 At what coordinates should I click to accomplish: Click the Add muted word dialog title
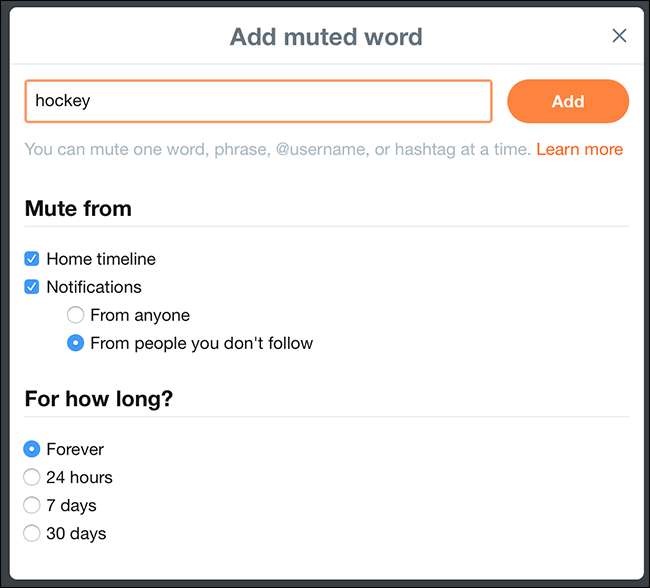(x=326, y=37)
